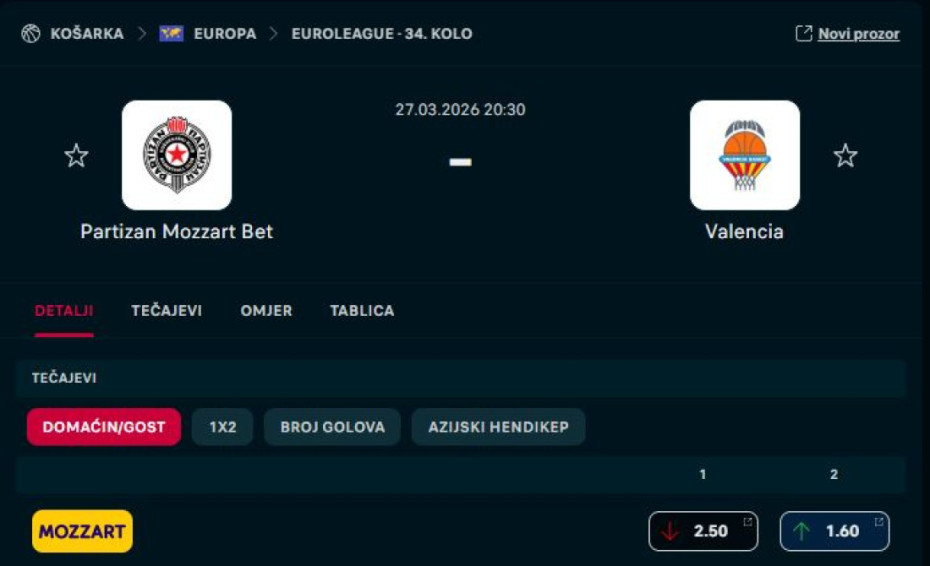
Task: Click the new window icon beside Novi prozor
Action: (804, 33)
